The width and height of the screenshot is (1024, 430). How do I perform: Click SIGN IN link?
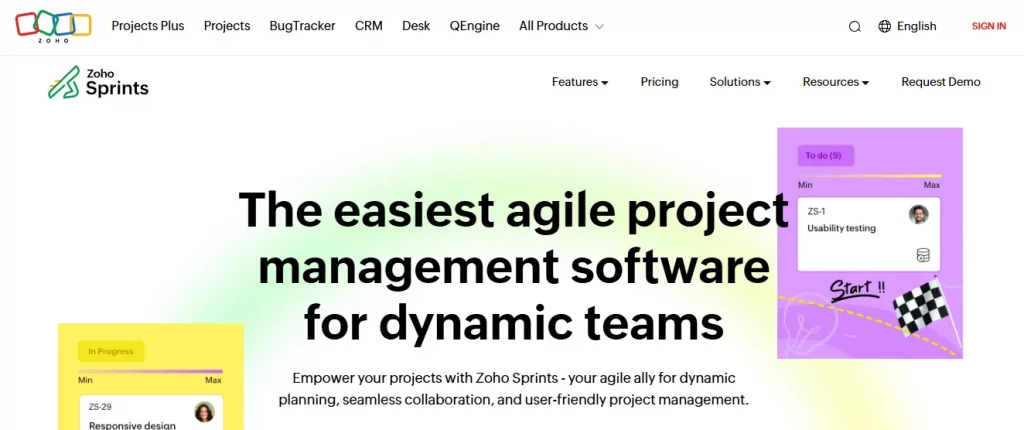pos(989,26)
